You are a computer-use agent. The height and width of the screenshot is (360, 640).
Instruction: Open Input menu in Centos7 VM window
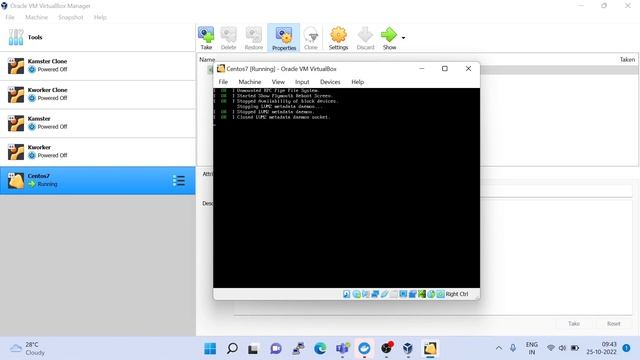click(302, 82)
